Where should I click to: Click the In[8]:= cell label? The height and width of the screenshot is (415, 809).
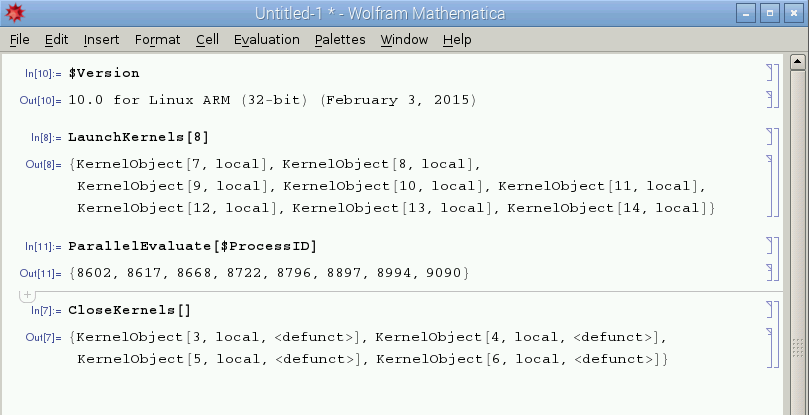pos(46,138)
